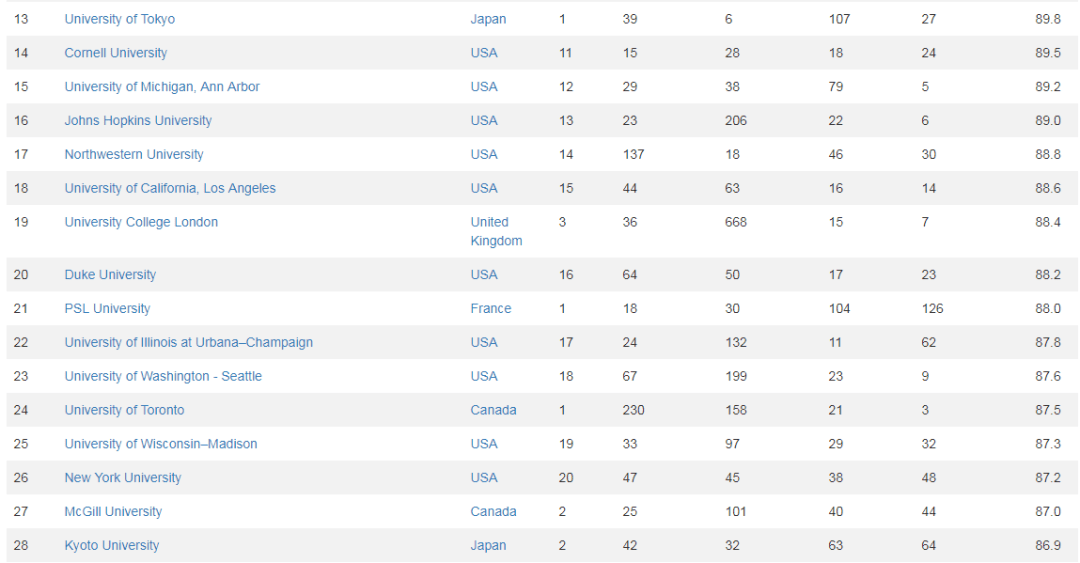1080x563 pixels.
Task: Click Canada link in McGill University row
Action: pyautogui.click(x=493, y=511)
